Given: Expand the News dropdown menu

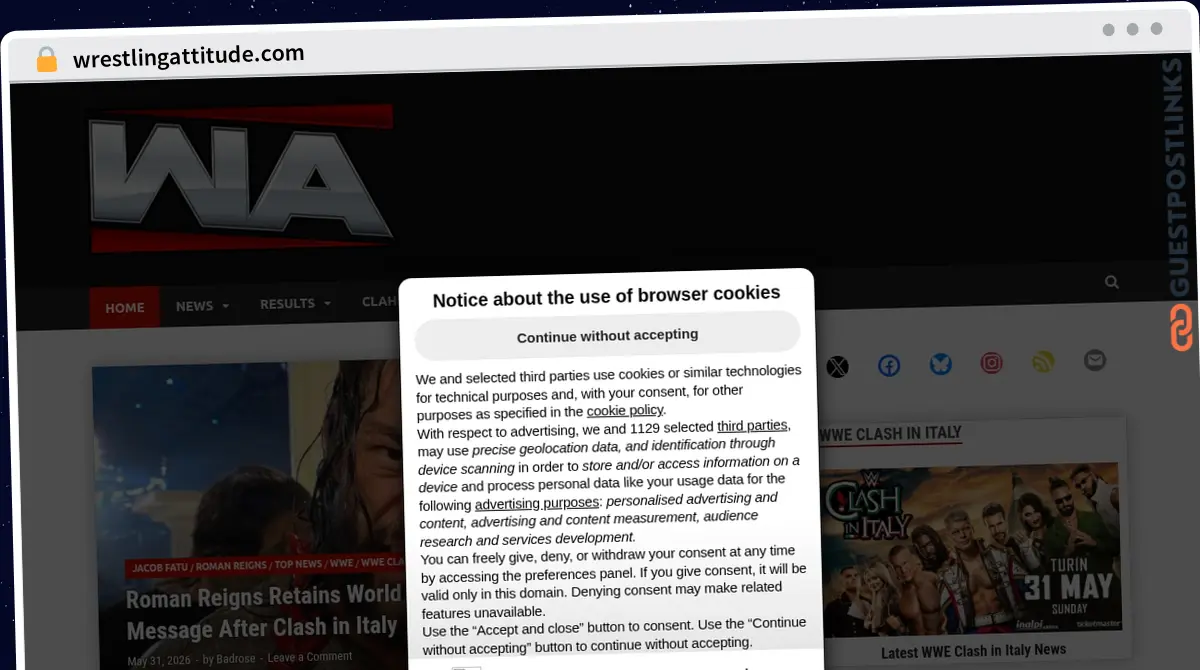Looking at the screenshot, I should tap(202, 306).
